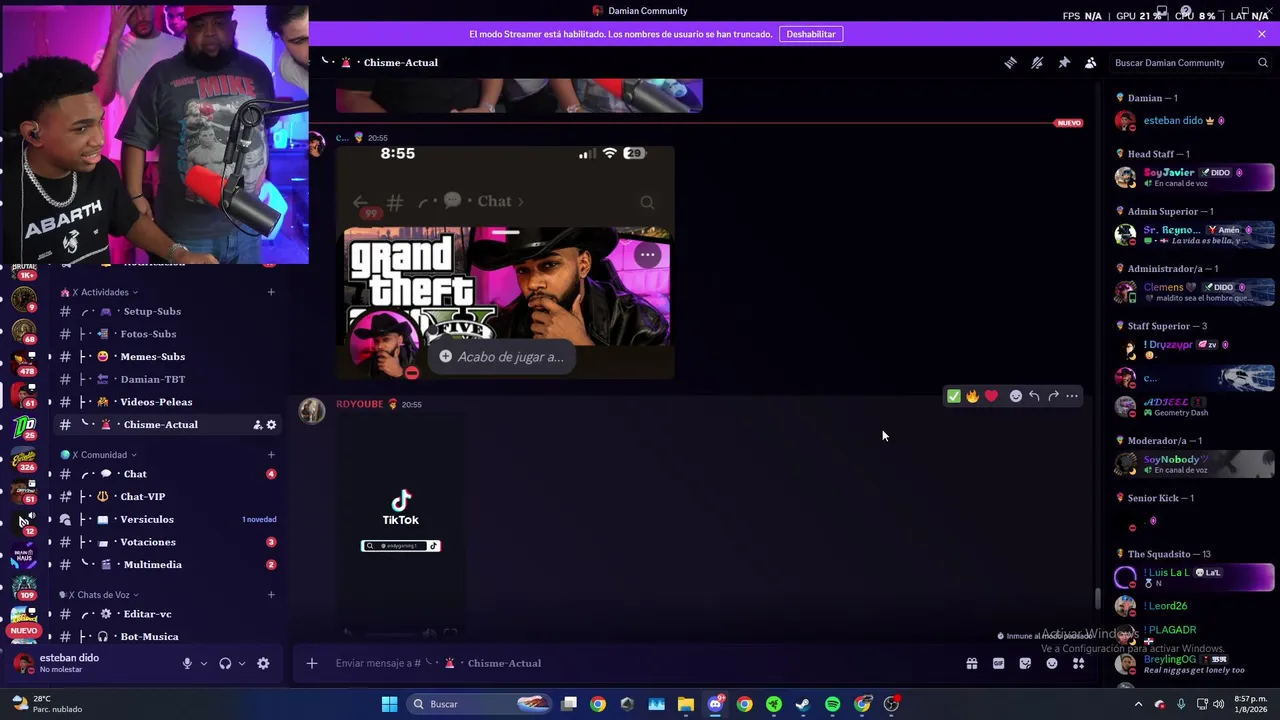Open the Memes-Subs channel
The image size is (1280, 720).
[168, 357]
